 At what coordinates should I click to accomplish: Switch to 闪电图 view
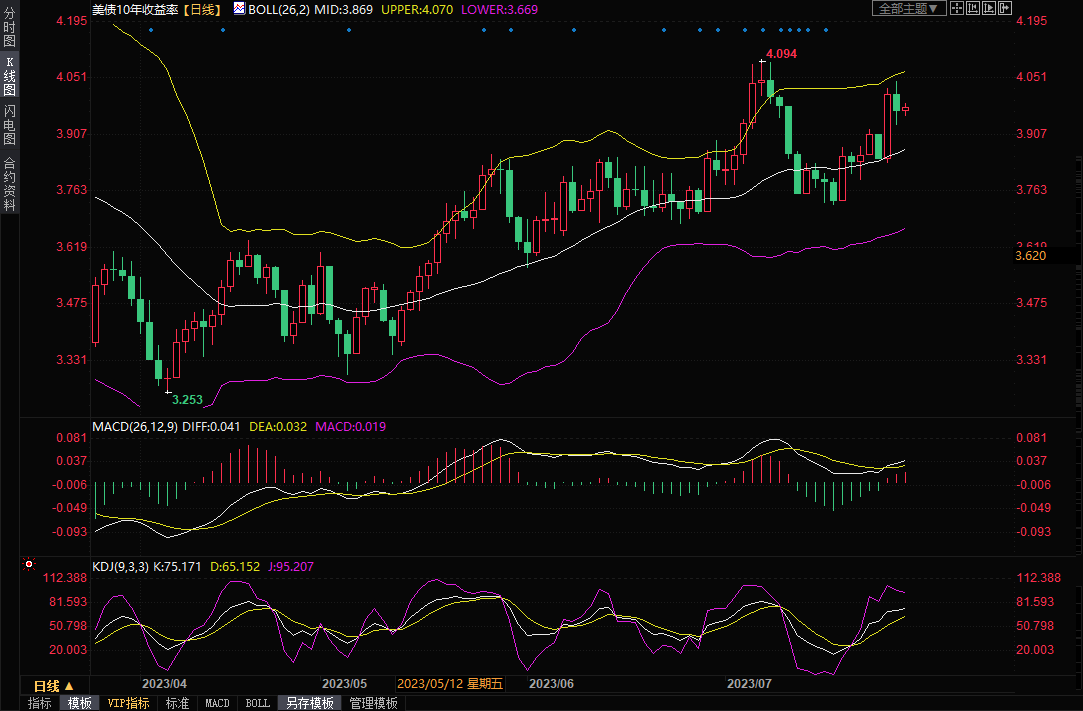pyautogui.click(x=9, y=125)
